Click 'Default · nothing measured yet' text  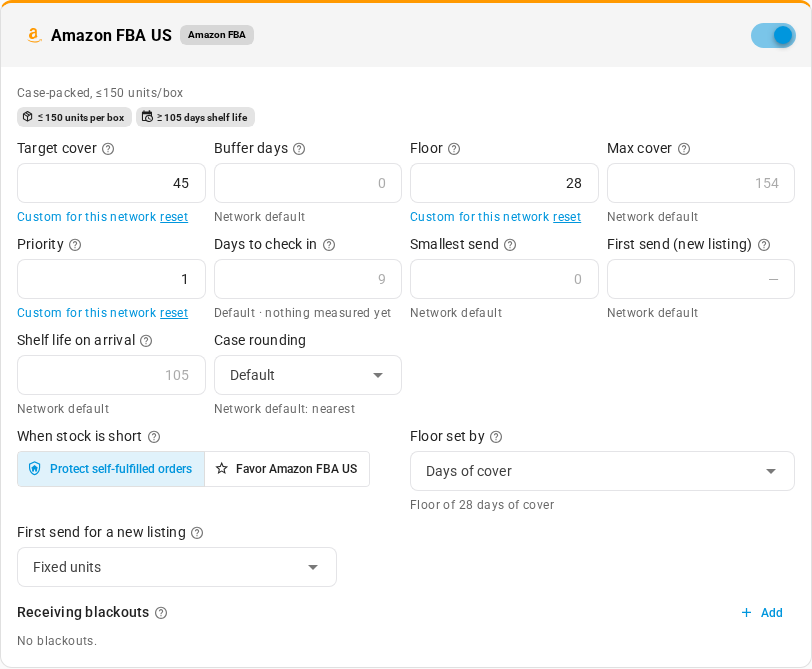coord(302,313)
